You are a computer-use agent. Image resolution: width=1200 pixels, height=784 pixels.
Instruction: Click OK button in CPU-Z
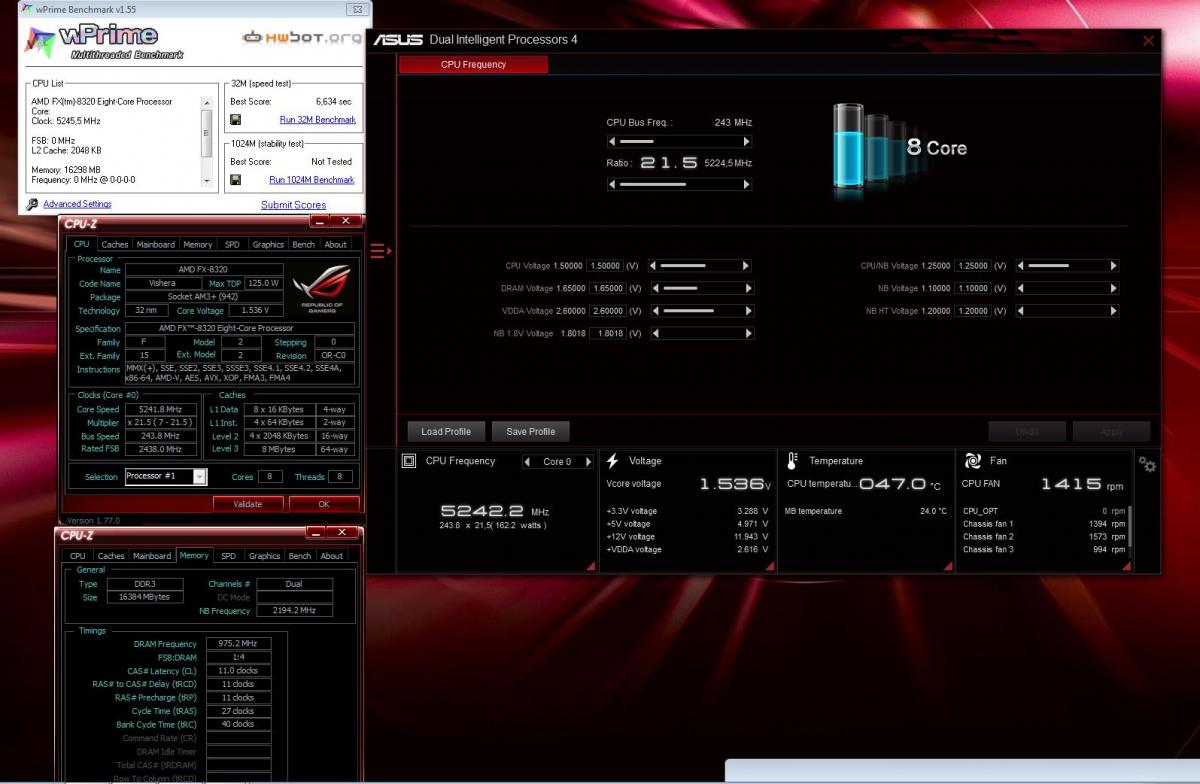[x=324, y=504]
